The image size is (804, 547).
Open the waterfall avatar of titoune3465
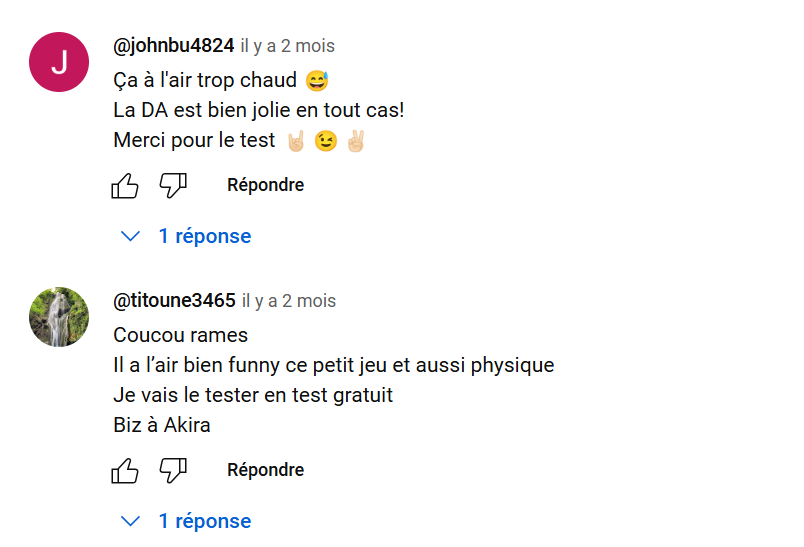[59, 317]
